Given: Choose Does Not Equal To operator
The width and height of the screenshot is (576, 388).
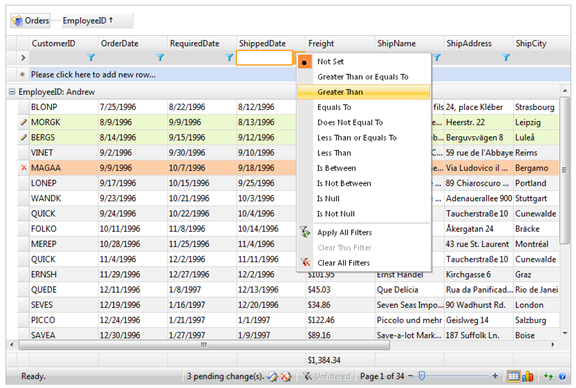Looking at the screenshot, I should (363, 122).
